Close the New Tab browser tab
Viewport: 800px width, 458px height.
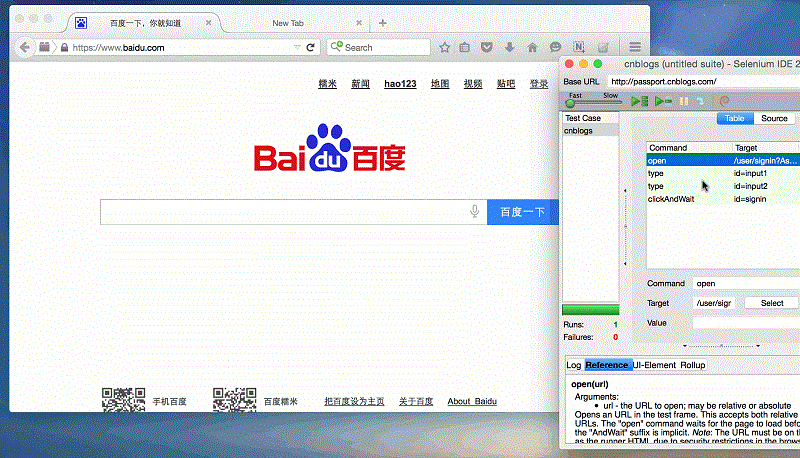[359, 23]
